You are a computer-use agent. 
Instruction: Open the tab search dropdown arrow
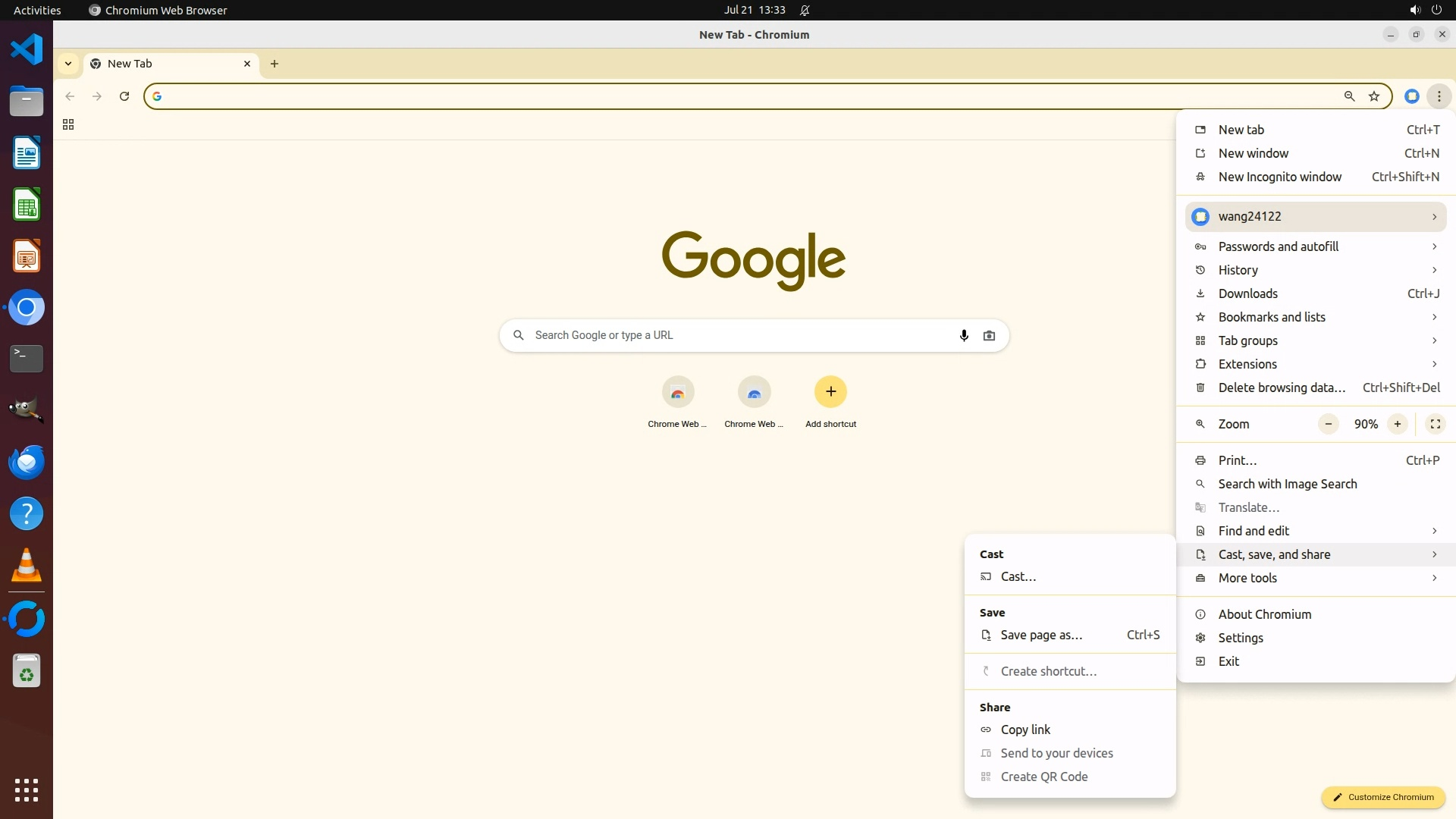pos(68,64)
